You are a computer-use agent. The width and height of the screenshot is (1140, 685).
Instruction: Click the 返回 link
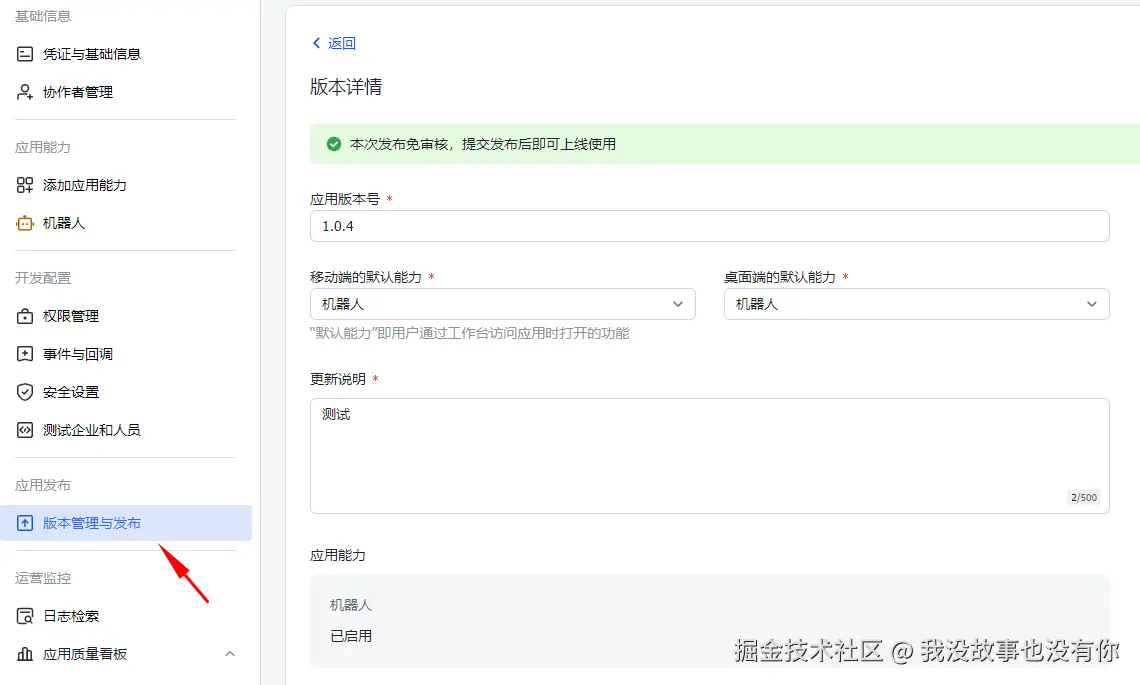341,43
